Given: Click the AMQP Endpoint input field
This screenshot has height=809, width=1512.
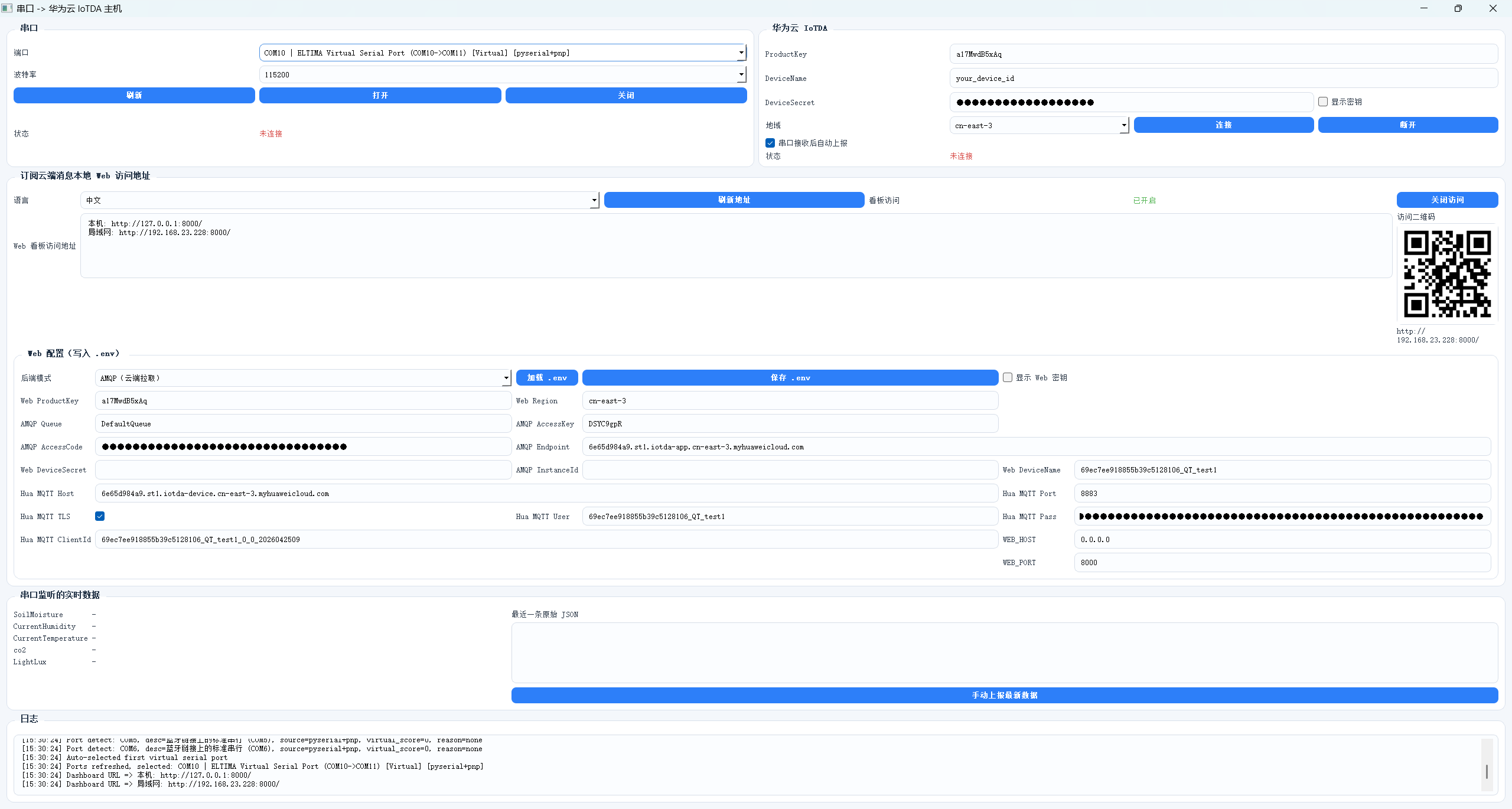Looking at the screenshot, I should point(1037,446).
